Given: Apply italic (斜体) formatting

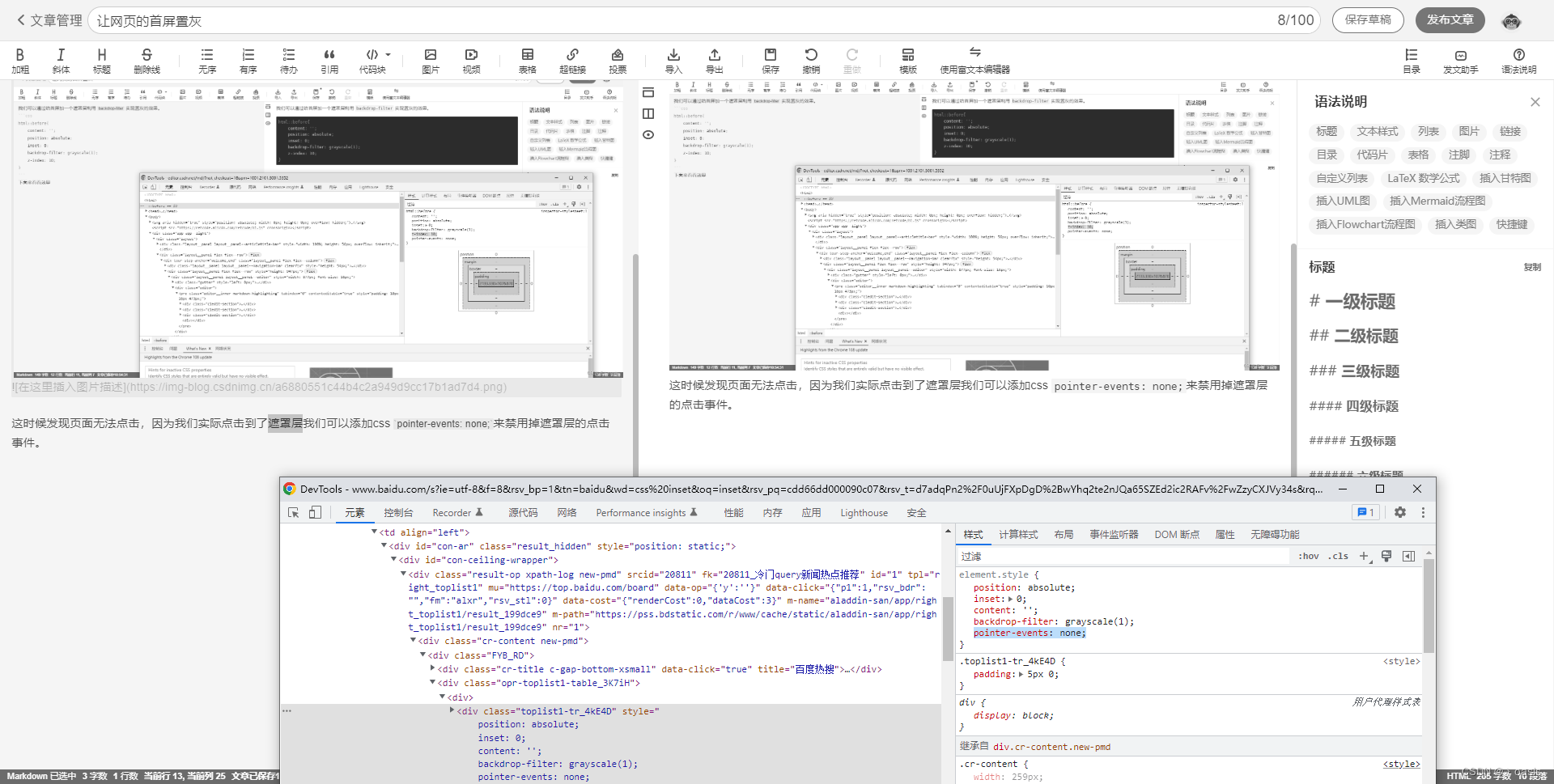Looking at the screenshot, I should point(61,61).
